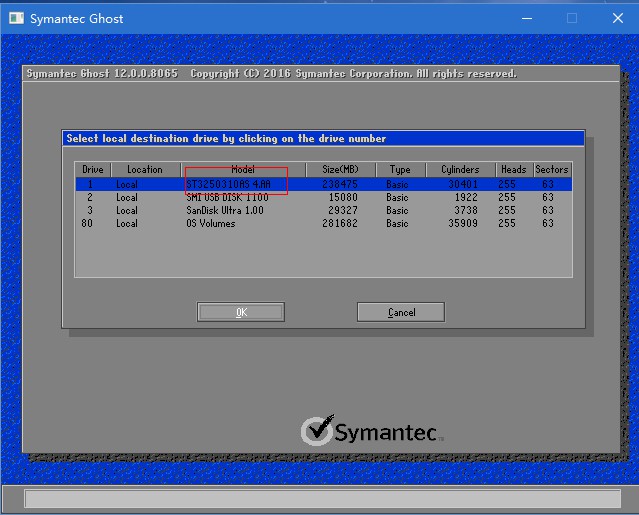Click the Drive column header
Image resolution: width=639 pixels, height=515 pixels.
tap(93, 170)
